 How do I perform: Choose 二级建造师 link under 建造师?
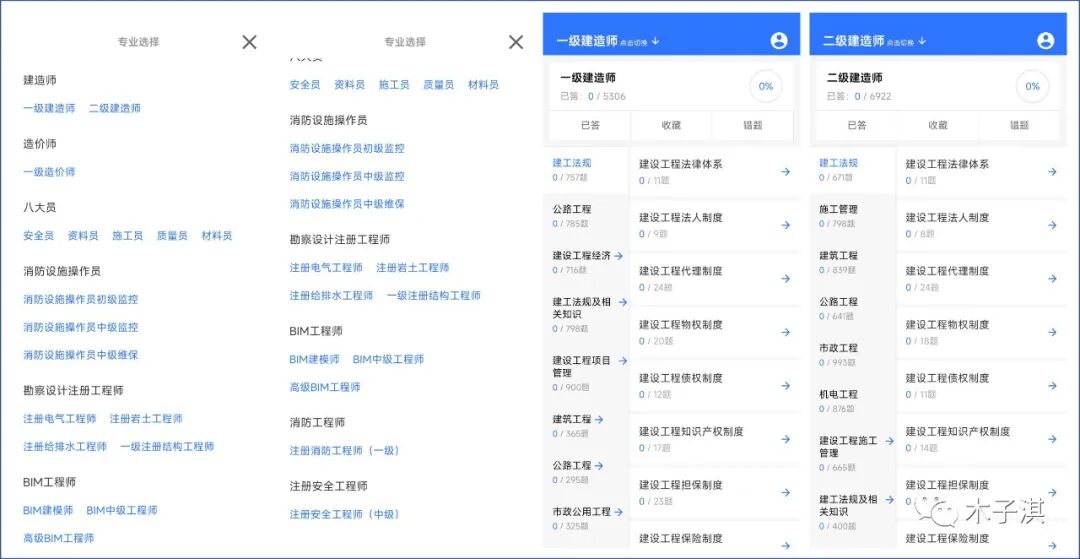(x=115, y=108)
